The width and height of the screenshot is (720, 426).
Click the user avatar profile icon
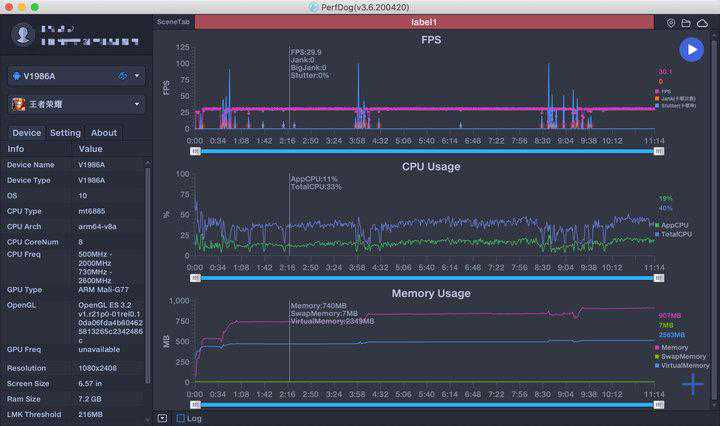point(23,36)
